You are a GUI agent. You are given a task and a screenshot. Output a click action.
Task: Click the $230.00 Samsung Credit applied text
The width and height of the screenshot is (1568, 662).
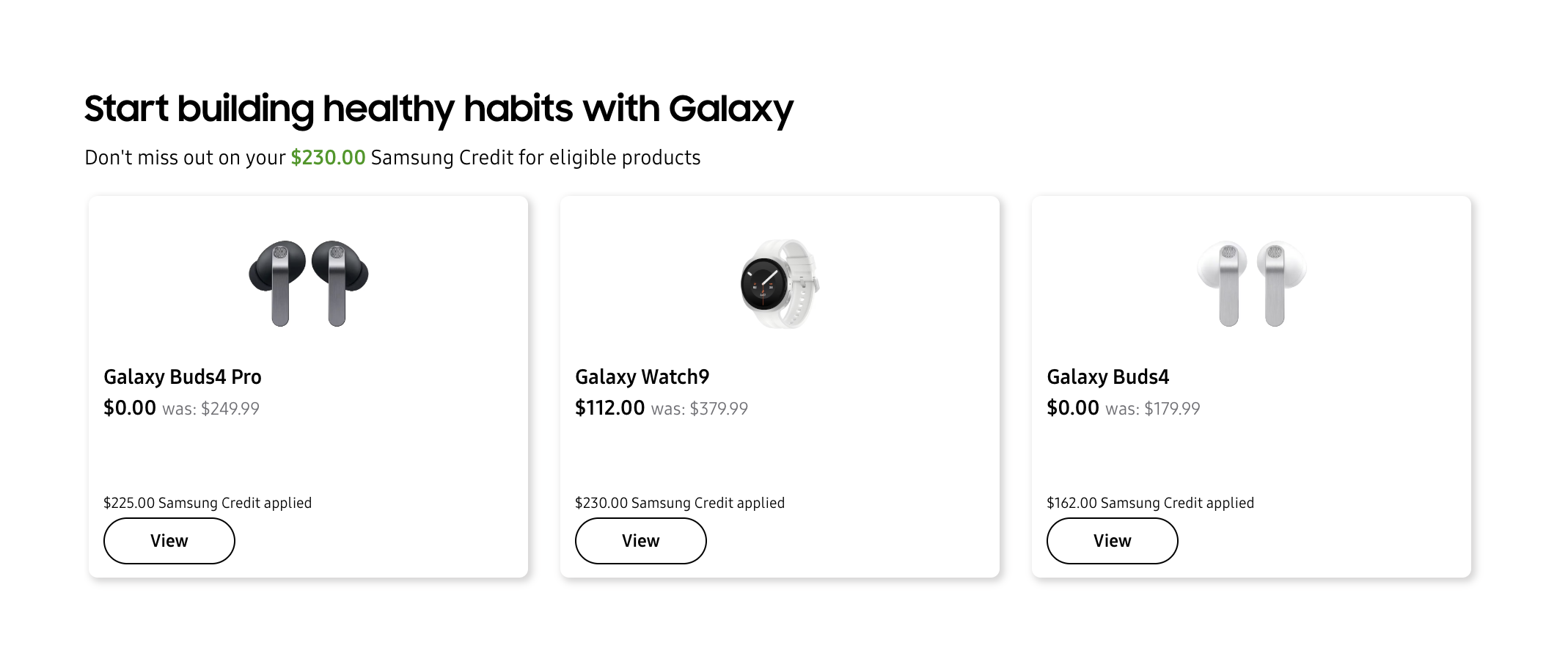680,503
